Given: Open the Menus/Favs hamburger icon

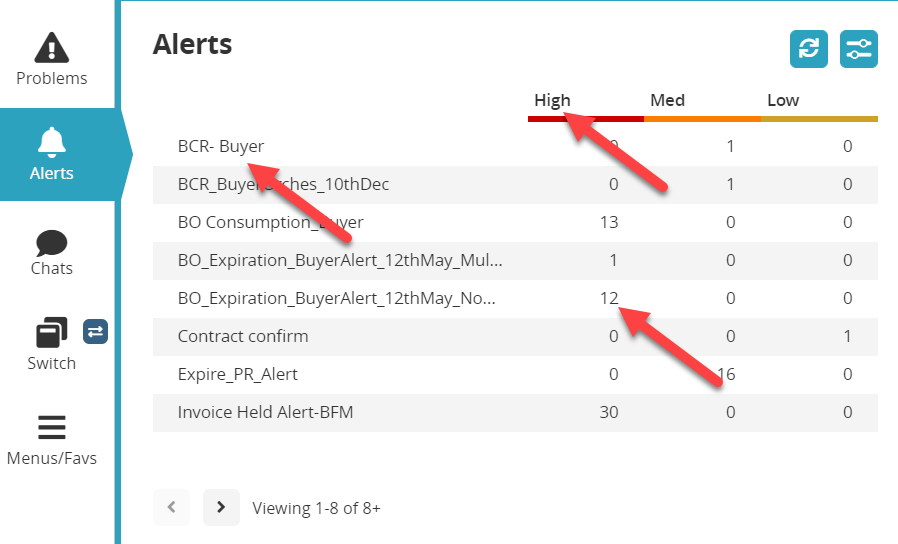Looking at the screenshot, I should coord(52,428).
